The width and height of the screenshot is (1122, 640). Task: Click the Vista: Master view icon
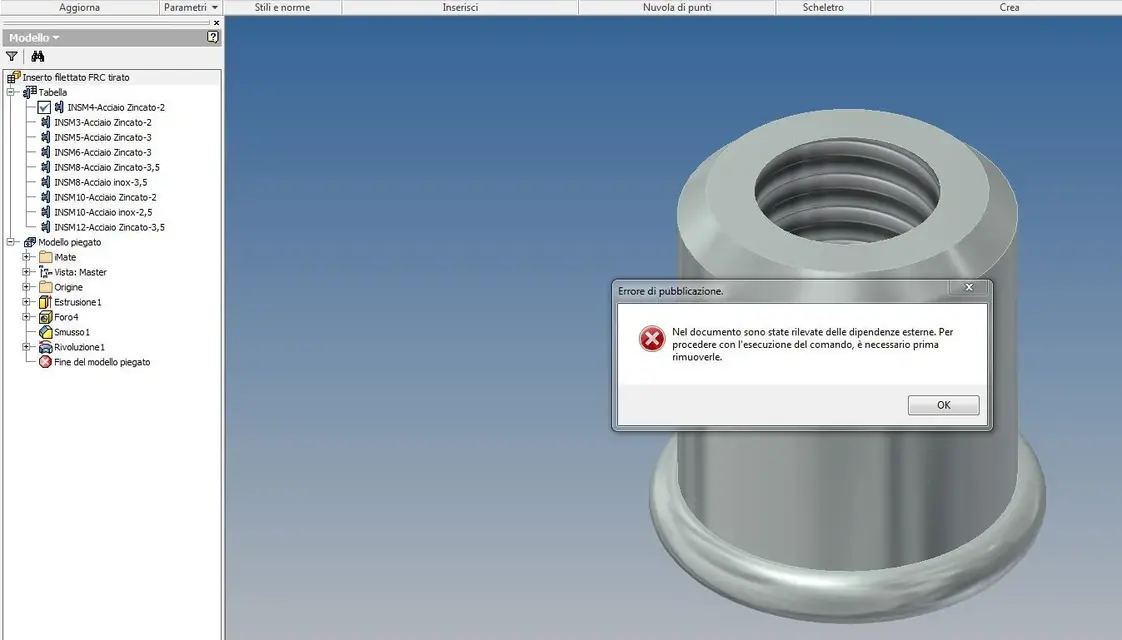coord(46,272)
